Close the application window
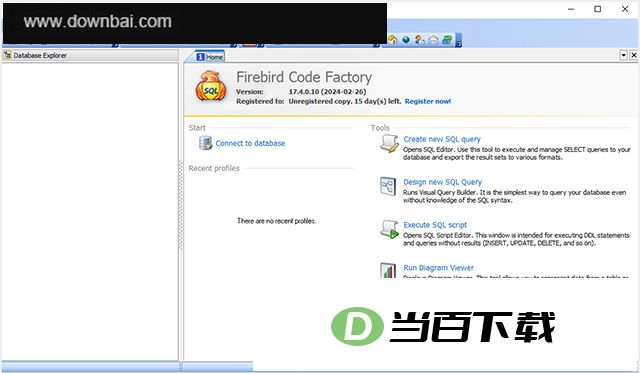Image resolution: width=640 pixels, height=374 pixels. [x=625, y=9]
